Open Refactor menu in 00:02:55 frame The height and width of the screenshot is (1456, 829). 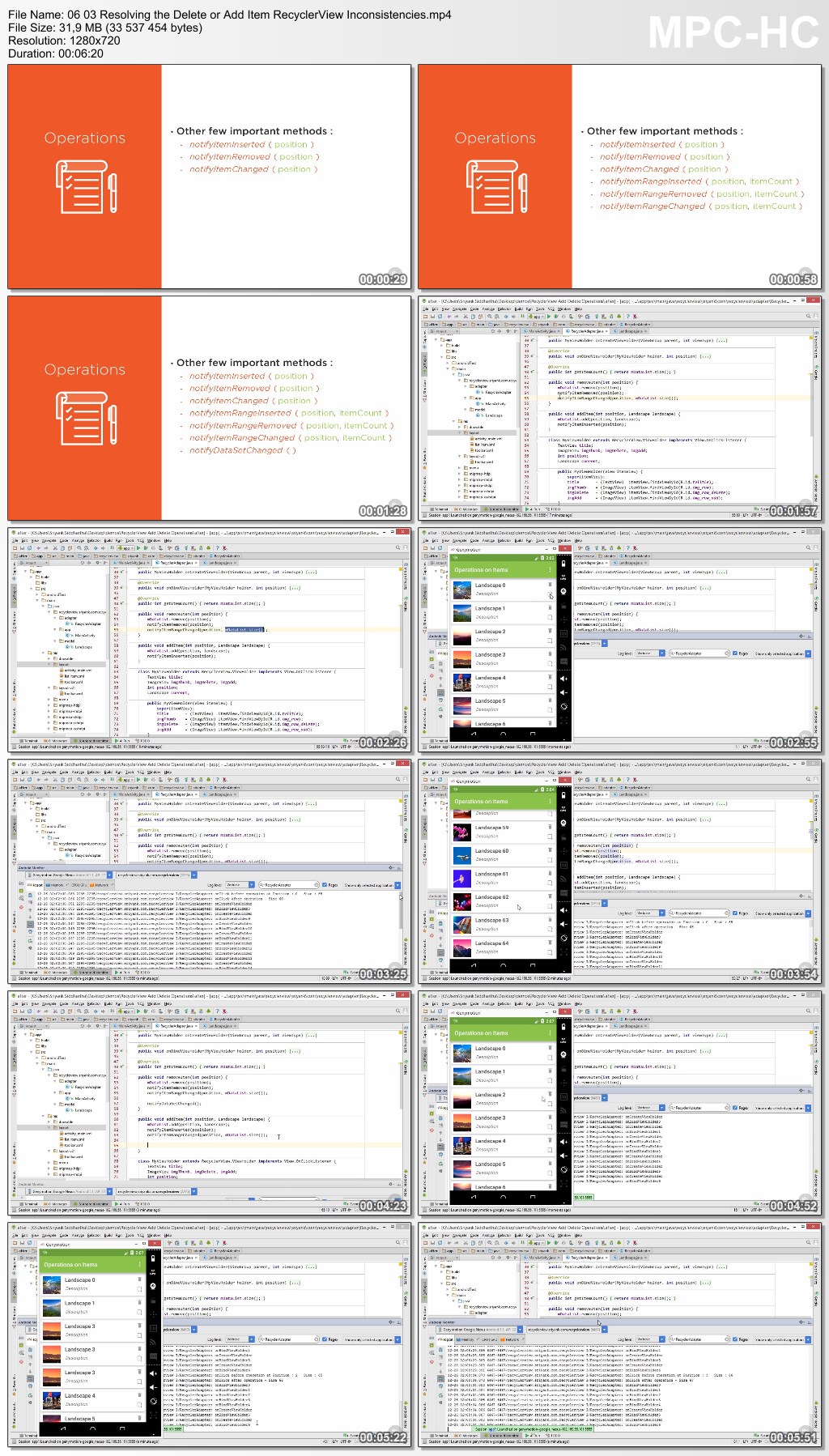click(x=504, y=540)
